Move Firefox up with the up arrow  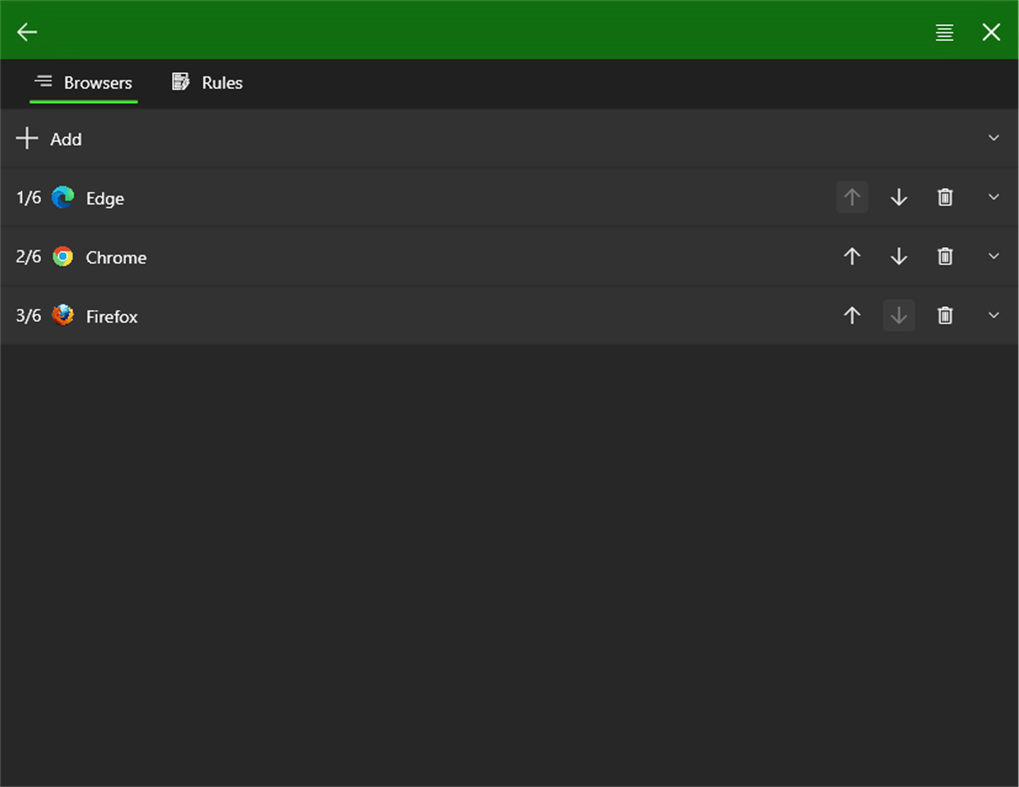pyautogui.click(x=851, y=315)
